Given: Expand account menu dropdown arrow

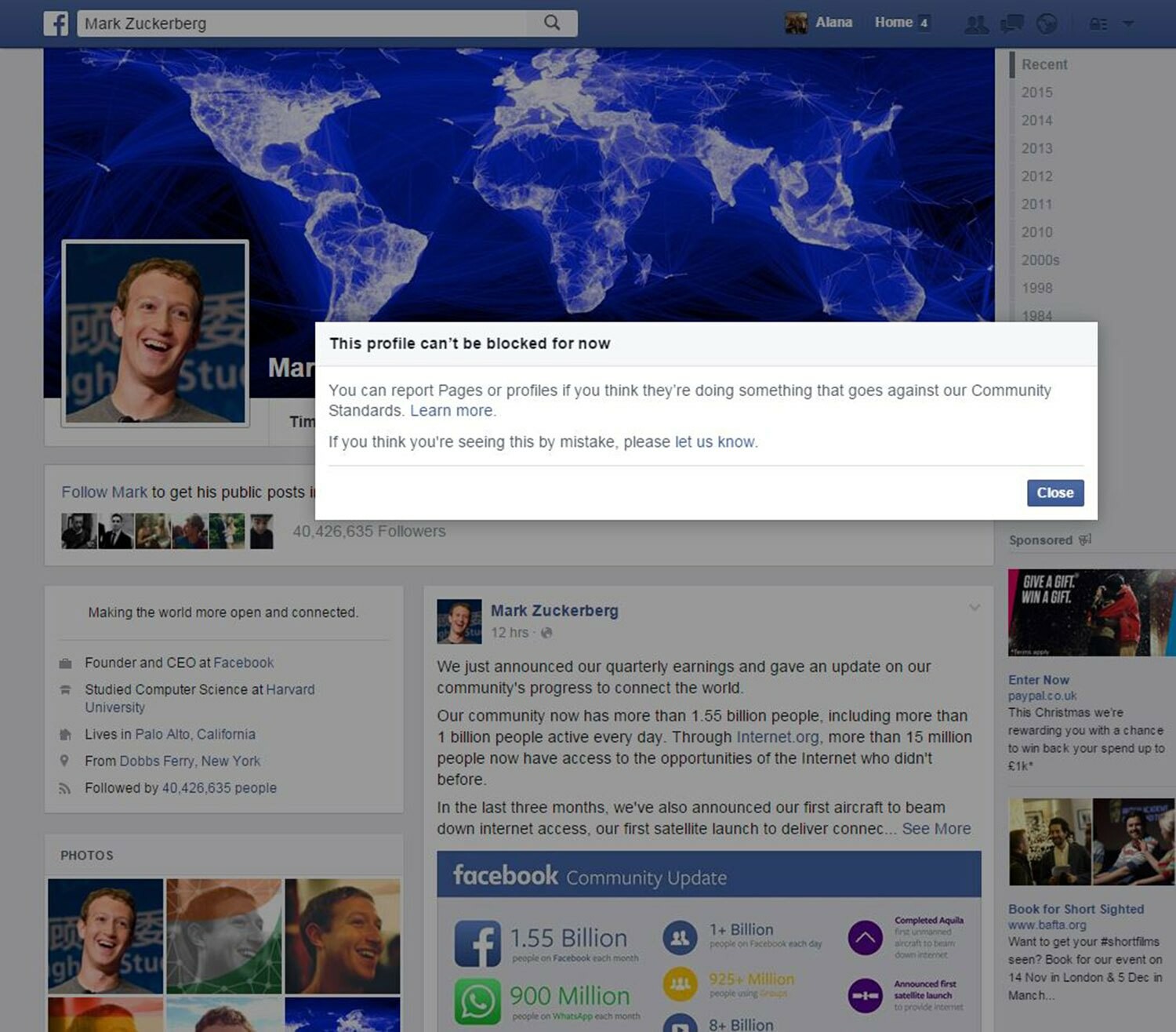Looking at the screenshot, I should tap(1128, 24).
